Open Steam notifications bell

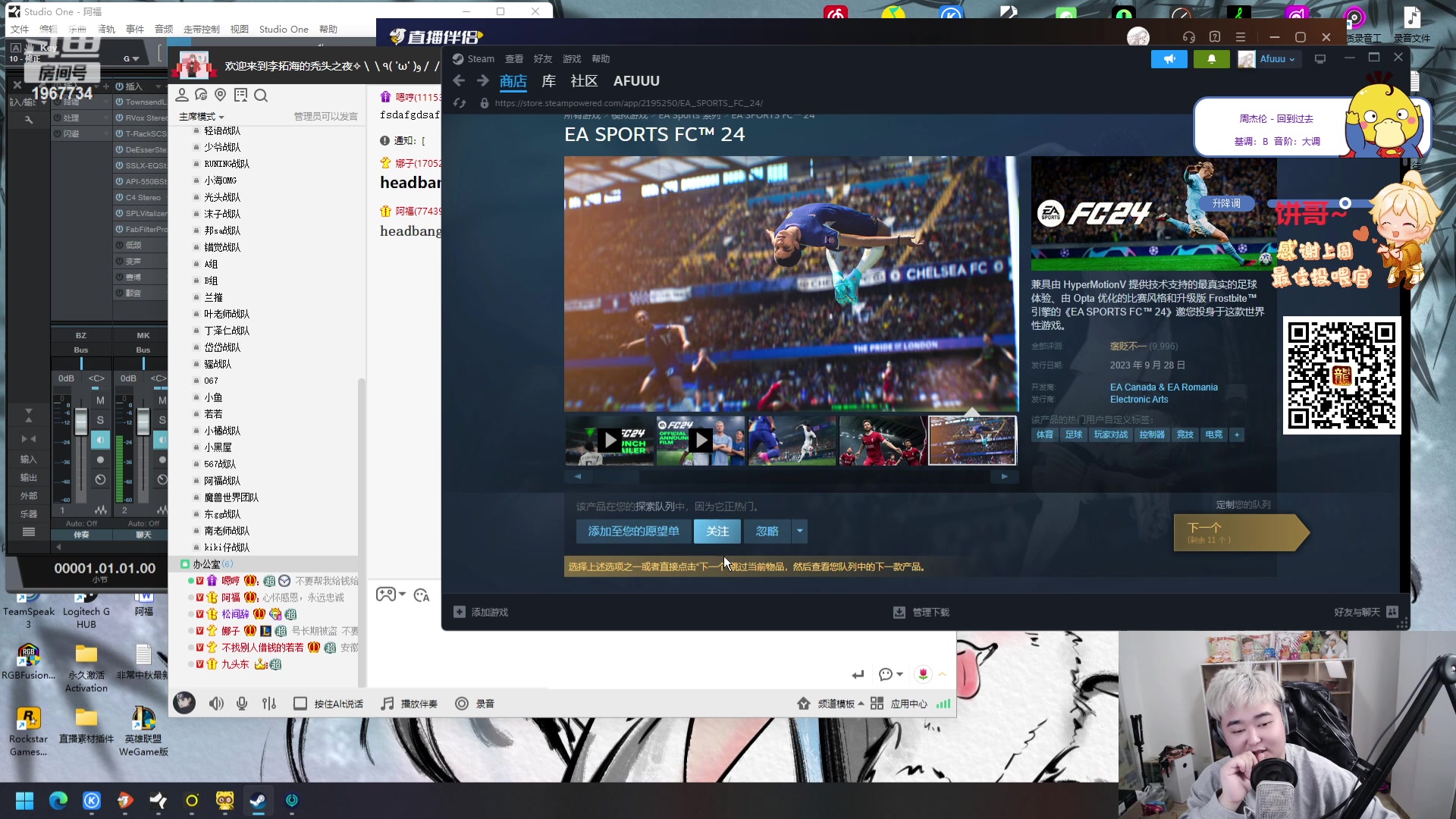click(x=1212, y=59)
